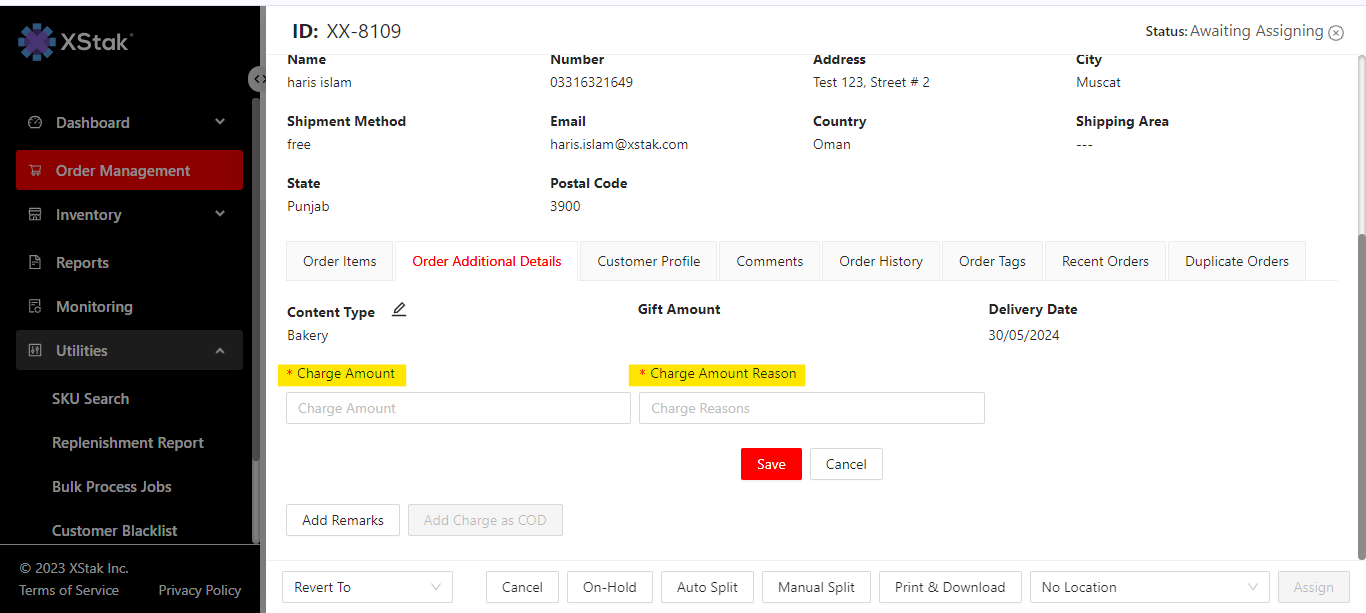The width and height of the screenshot is (1366, 613).
Task: Click the Dashboard gauge icon
Action: point(35,123)
